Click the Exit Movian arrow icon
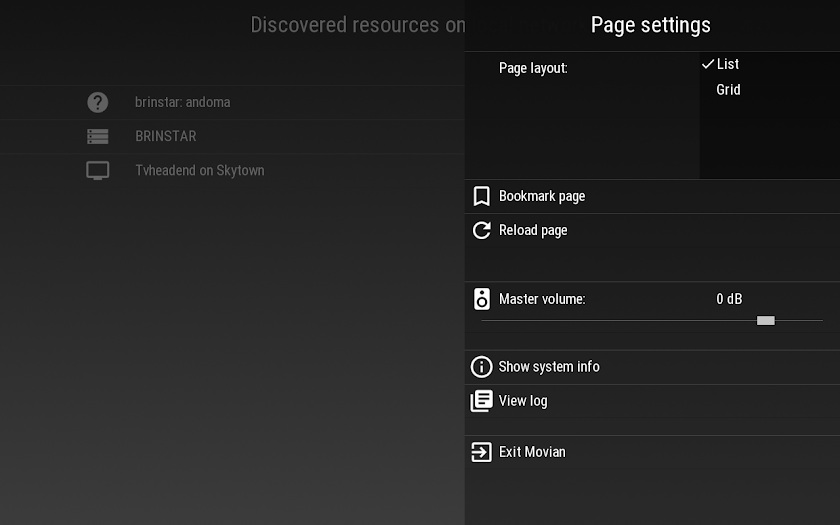The image size is (840, 525). tap(482, 452)
